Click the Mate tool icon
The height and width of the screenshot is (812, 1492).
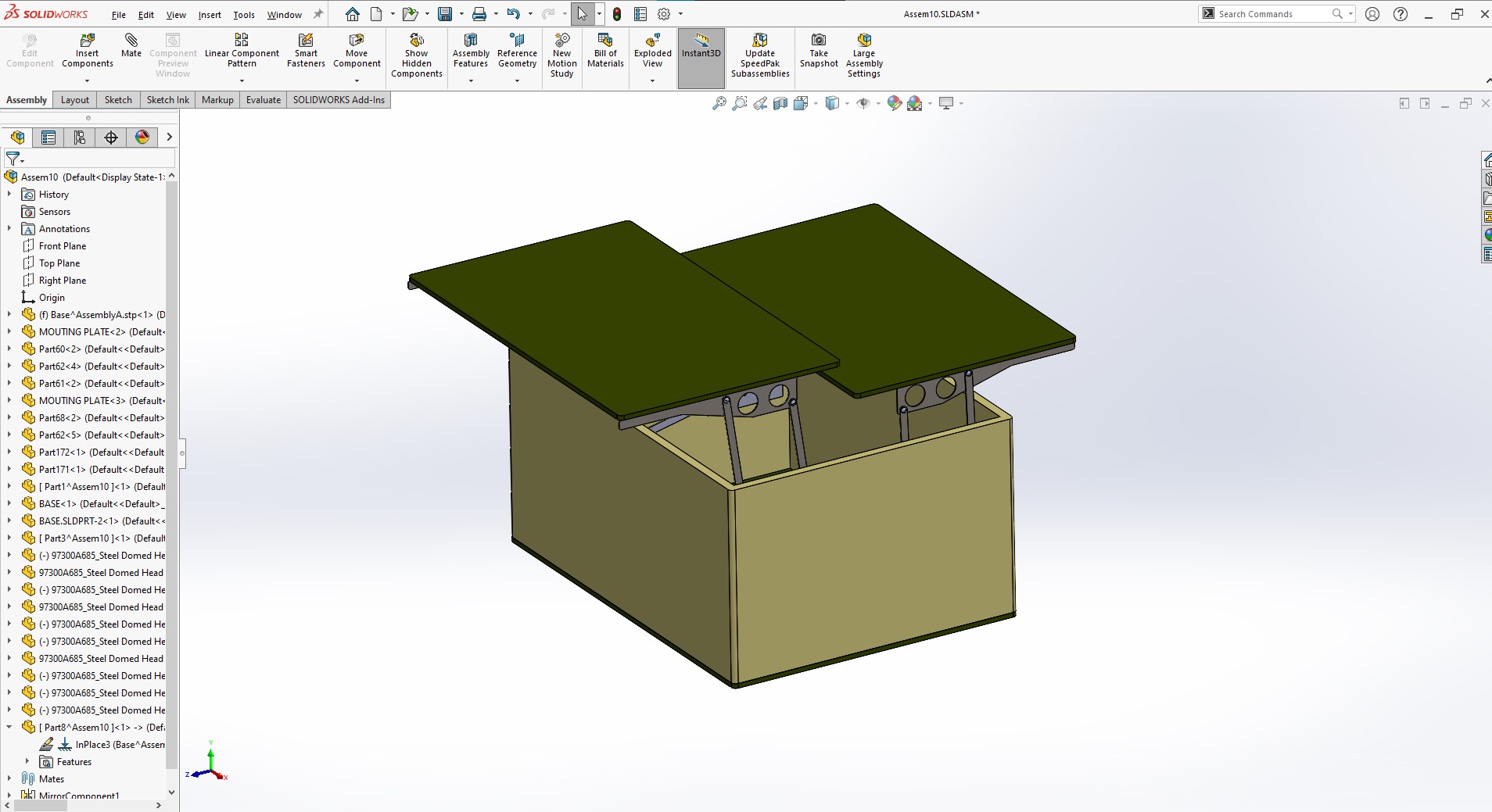tap(131, 41)
